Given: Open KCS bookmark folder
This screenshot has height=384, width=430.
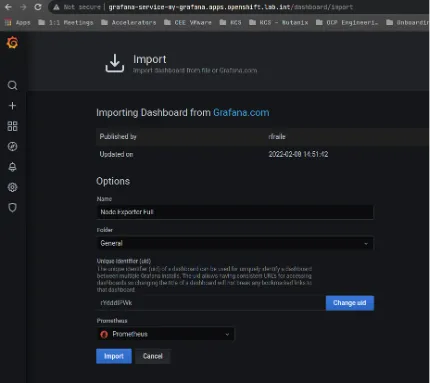Looking at the screenshot, I should pyautogui.click(x=230, y=22).
